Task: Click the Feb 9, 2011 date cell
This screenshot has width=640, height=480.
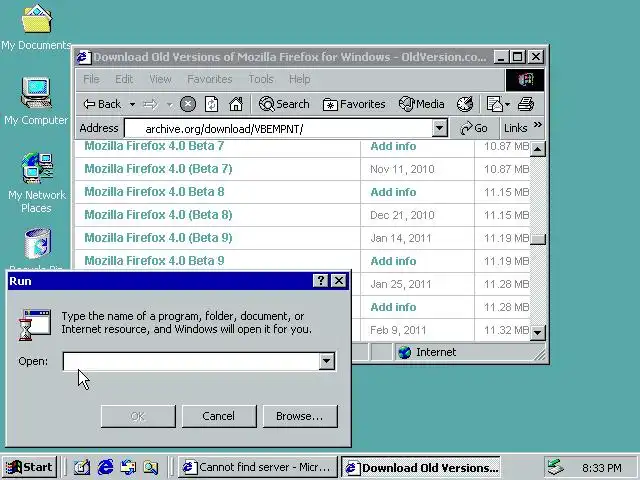Action: pyautogui.click(x=398, y=330)
